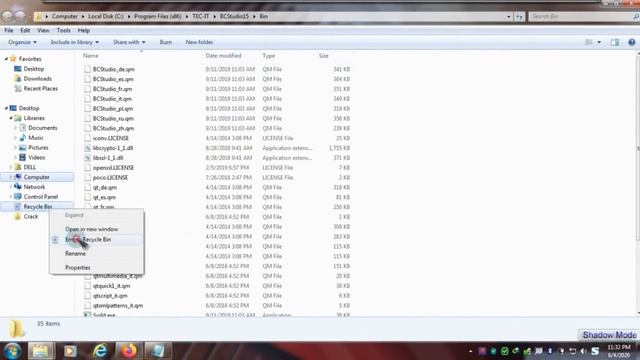This screenshot has height=360, width=640.
Task: Click the Back navigation button
Action: (7, 16)
